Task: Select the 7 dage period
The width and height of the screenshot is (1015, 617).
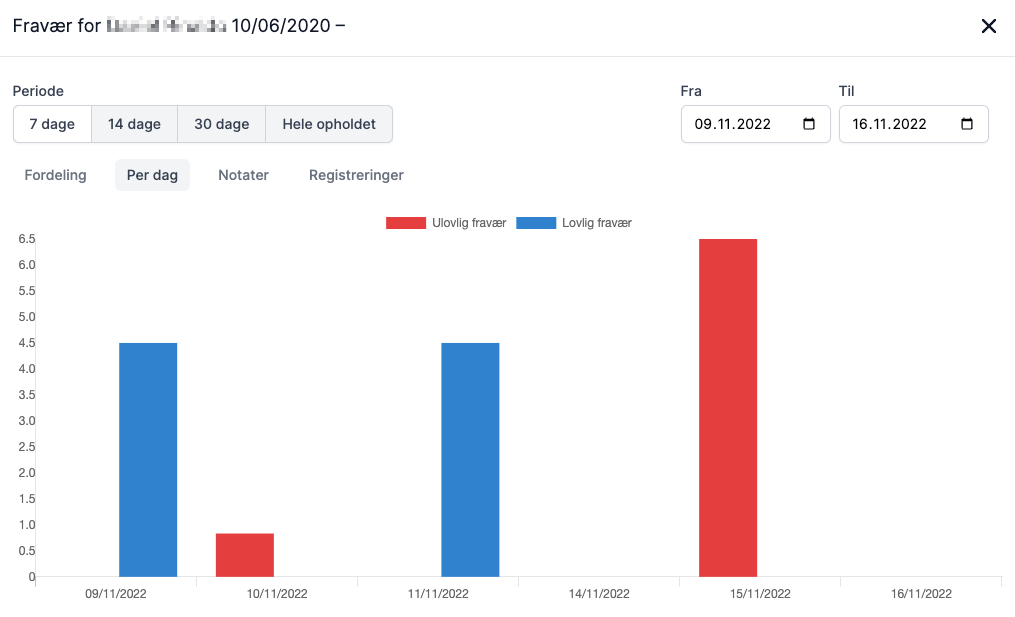Action: click(52, 124)
